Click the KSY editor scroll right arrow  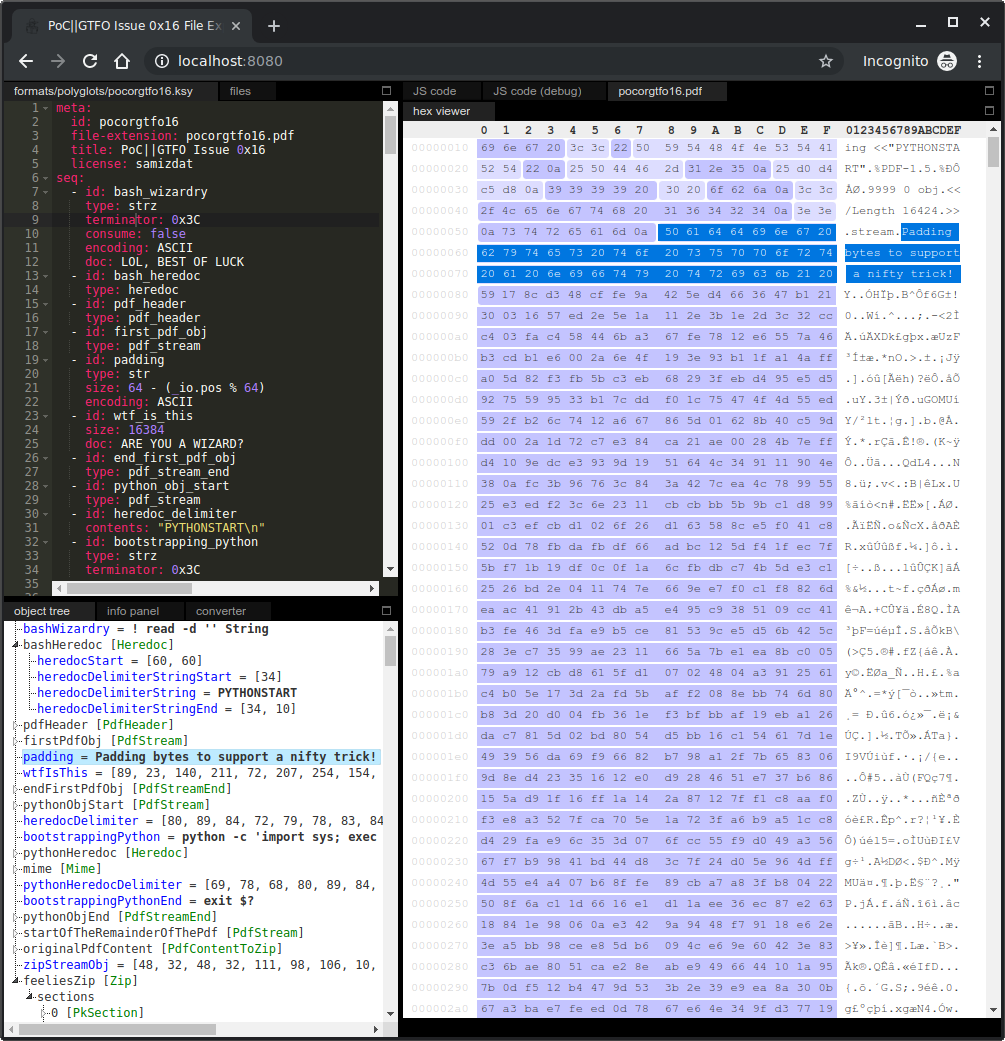pos(372,588)
